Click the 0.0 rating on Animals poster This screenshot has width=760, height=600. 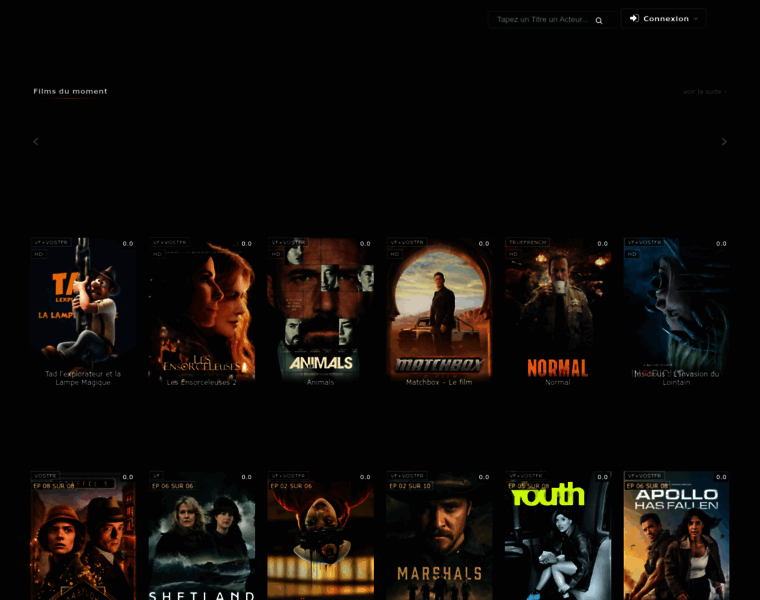pyautogui.click(x=365, y=244)
